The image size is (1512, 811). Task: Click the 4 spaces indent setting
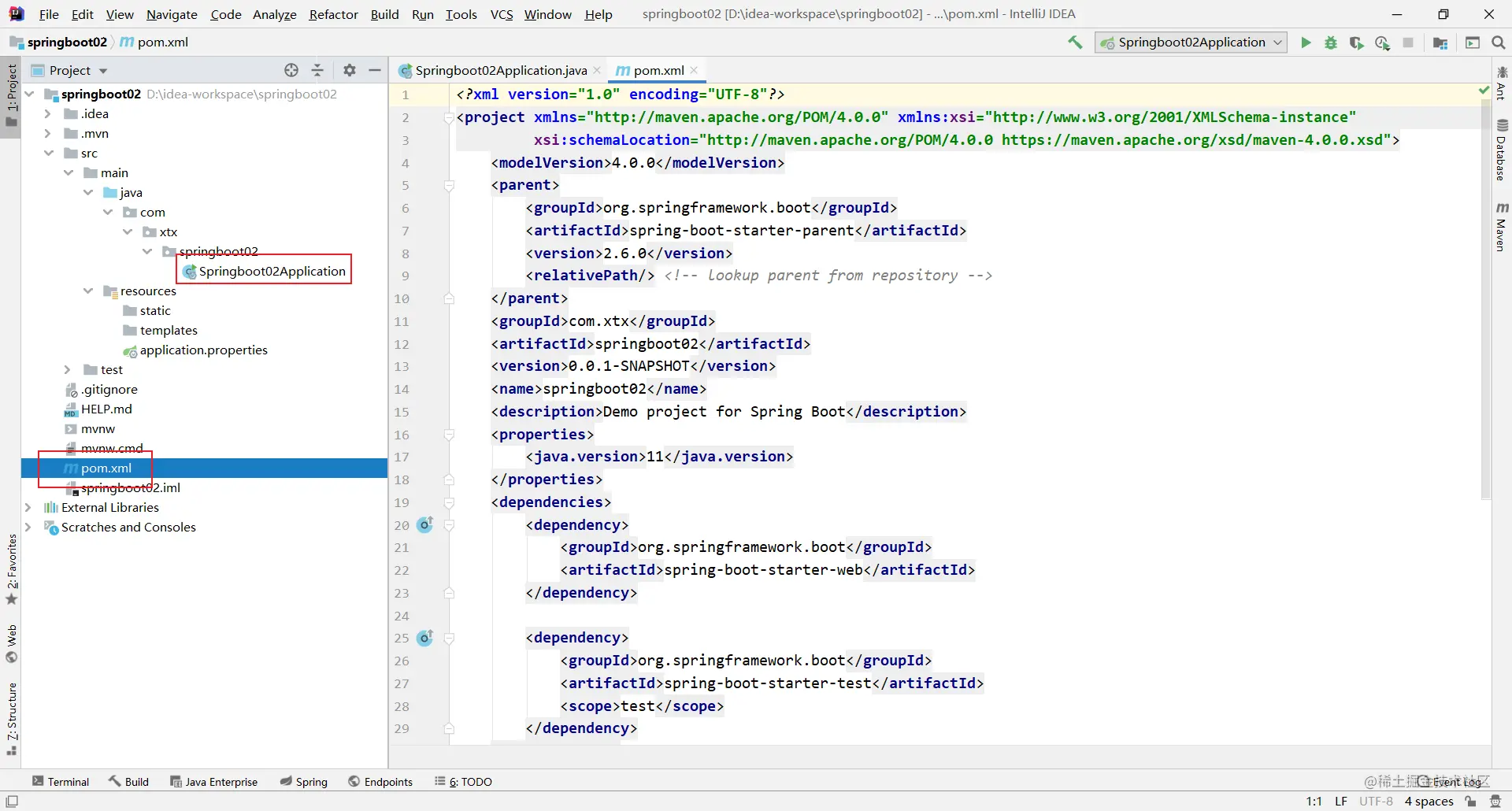click(1429, 801)
